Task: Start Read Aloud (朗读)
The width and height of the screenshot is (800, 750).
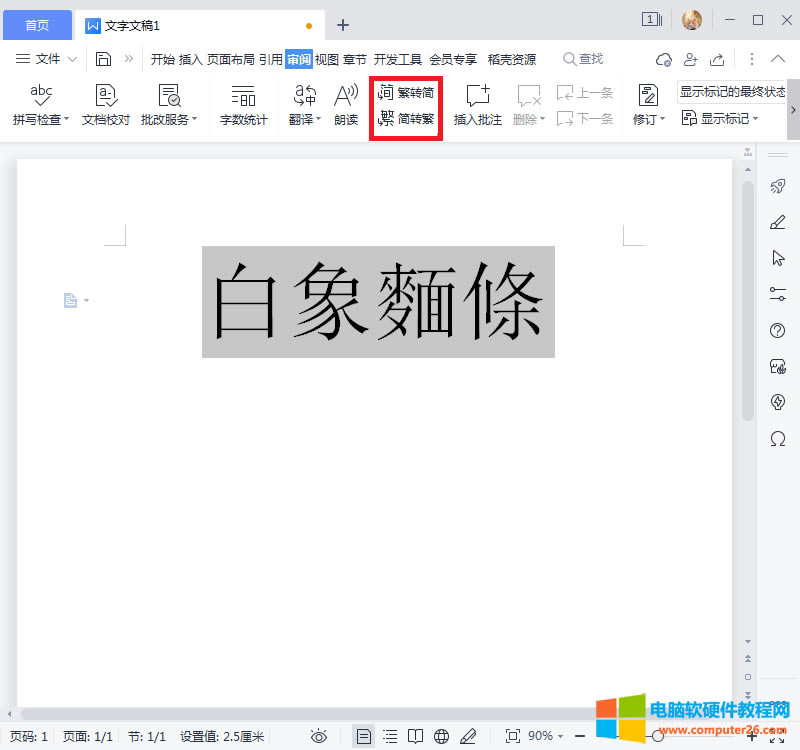Action: pyautogui.click(x=345, y=105)
